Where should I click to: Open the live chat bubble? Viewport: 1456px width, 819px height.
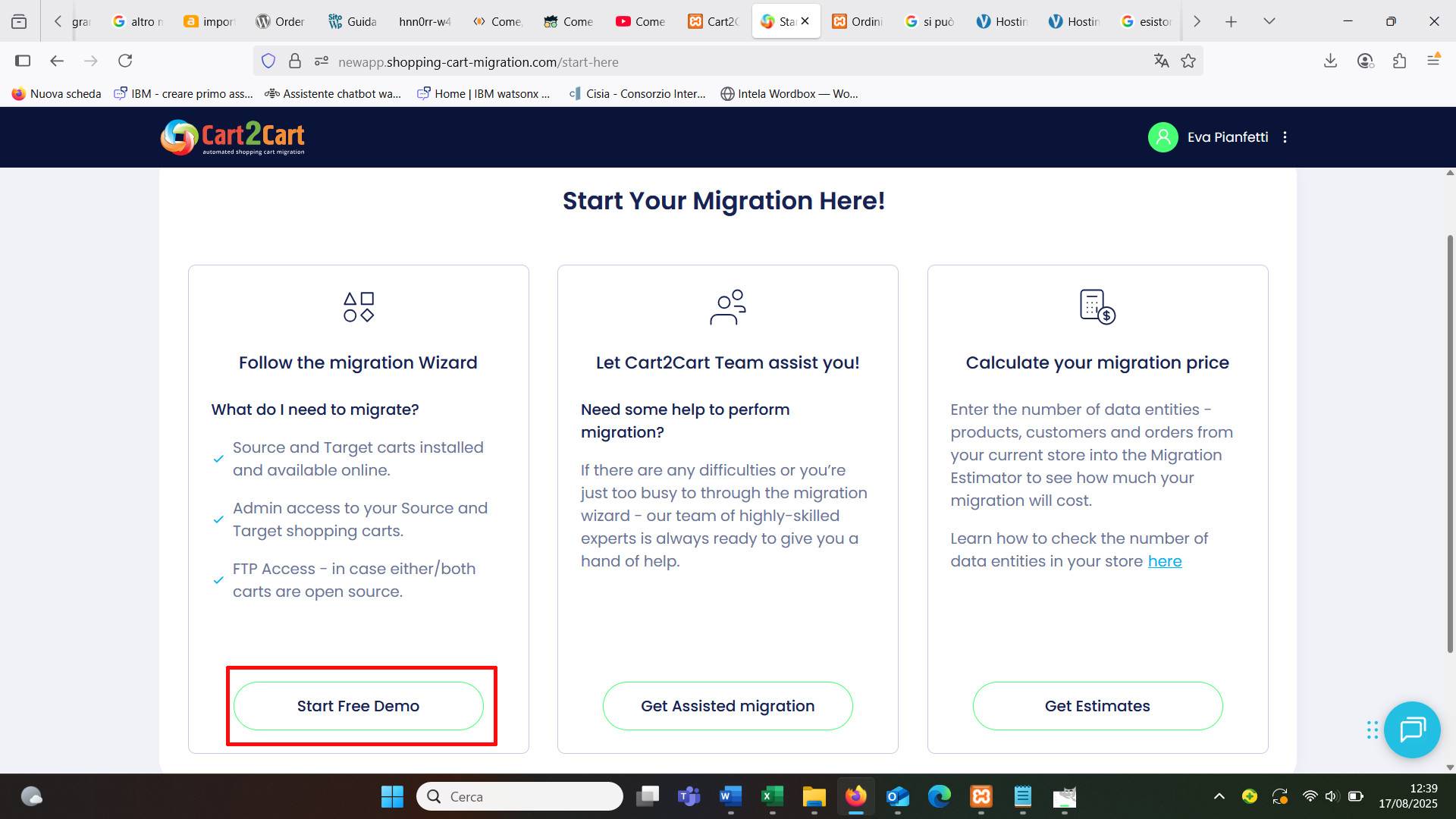pyautogui.click(x=1412, y=730)
